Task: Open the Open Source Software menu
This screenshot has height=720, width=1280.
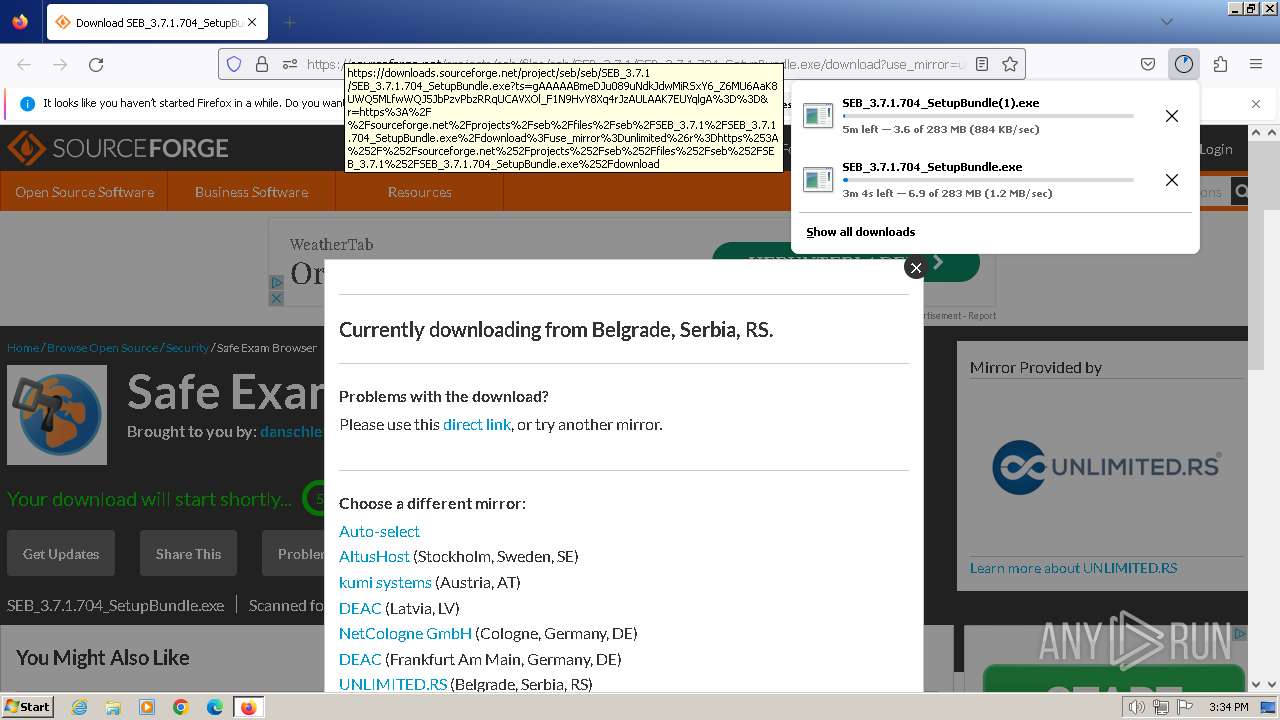Action: 84,192
